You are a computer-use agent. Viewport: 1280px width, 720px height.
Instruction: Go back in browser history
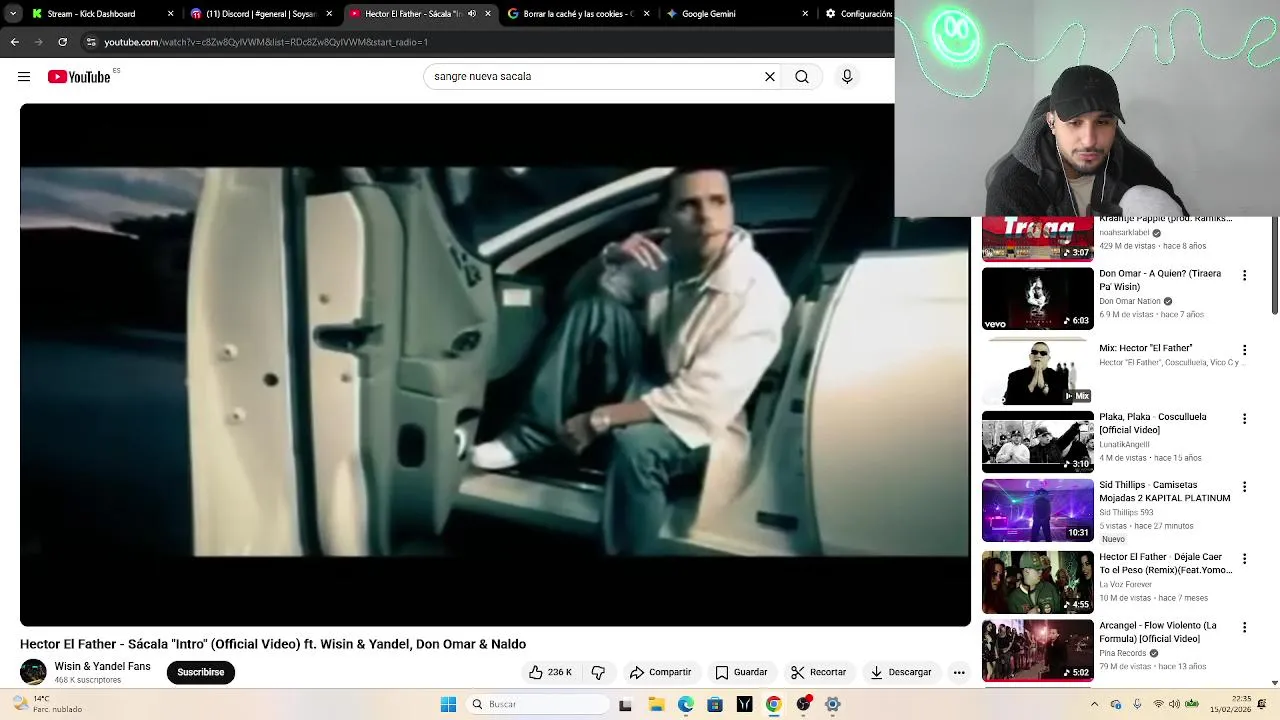click(x=14, y=42)
